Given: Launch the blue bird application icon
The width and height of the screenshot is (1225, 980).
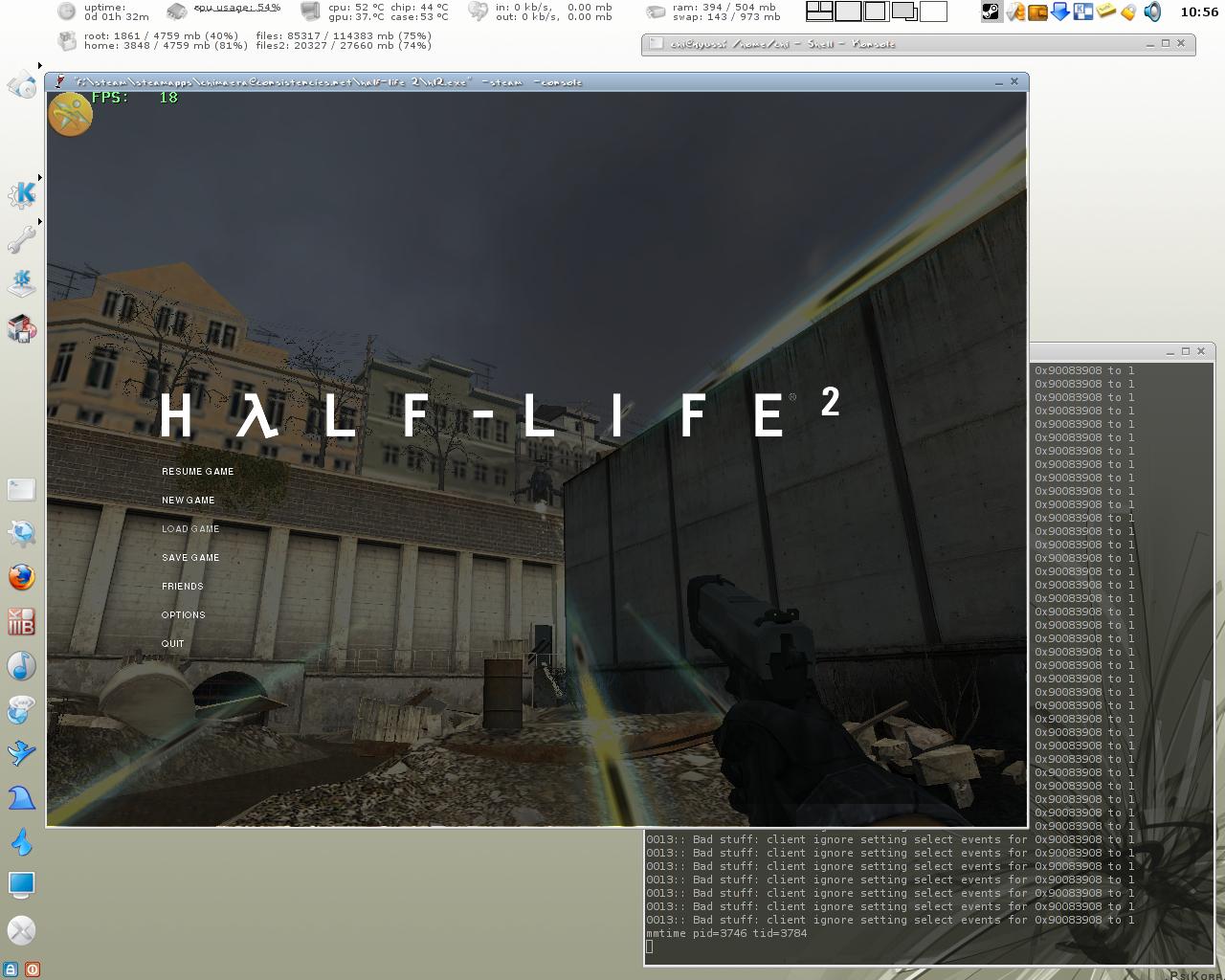Looking at the screenshot, I should (22, 753).
